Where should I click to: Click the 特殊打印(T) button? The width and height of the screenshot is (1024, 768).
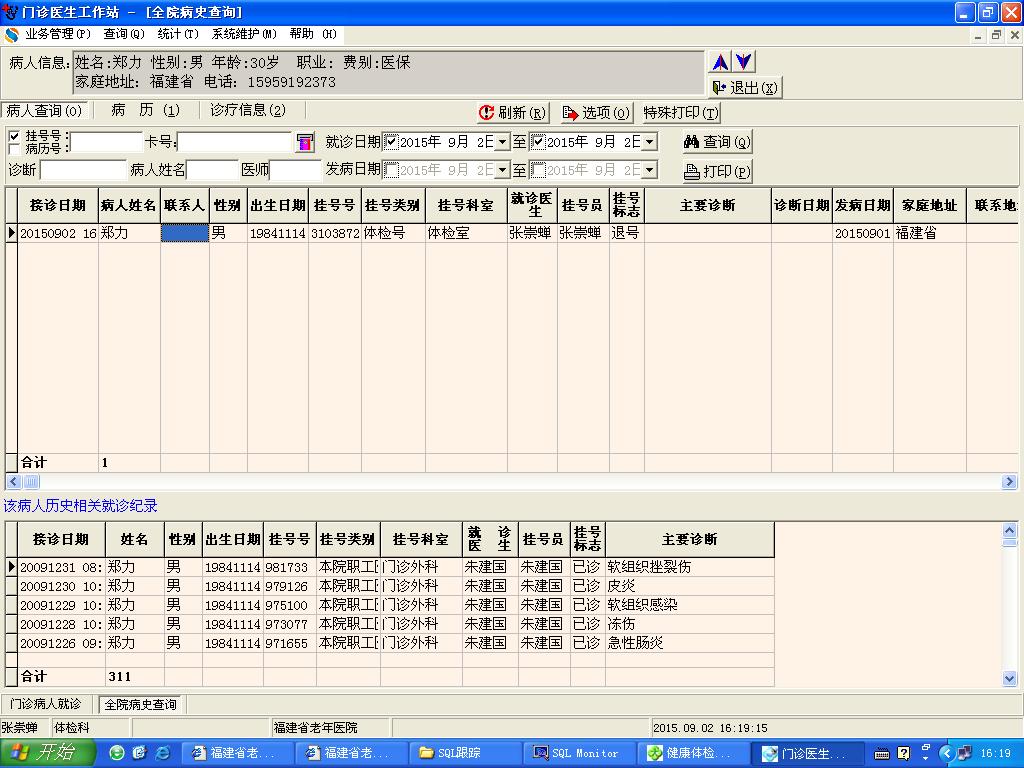[x=681, y=113]
